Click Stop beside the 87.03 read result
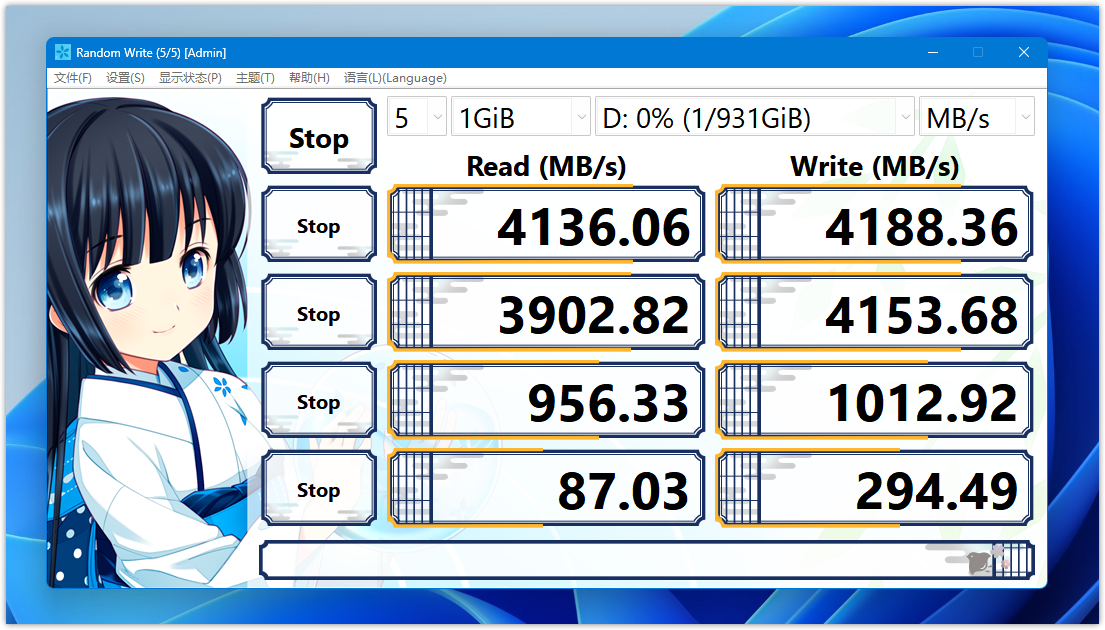1105x630 pixels. (318, 491)
